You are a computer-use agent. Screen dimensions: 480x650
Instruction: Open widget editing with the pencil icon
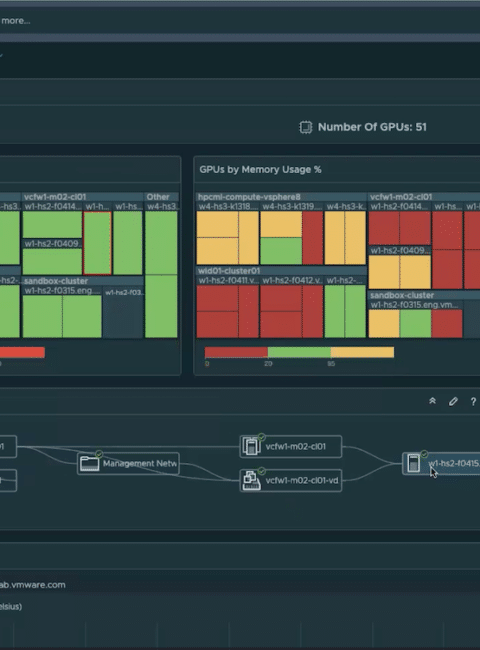453,401
